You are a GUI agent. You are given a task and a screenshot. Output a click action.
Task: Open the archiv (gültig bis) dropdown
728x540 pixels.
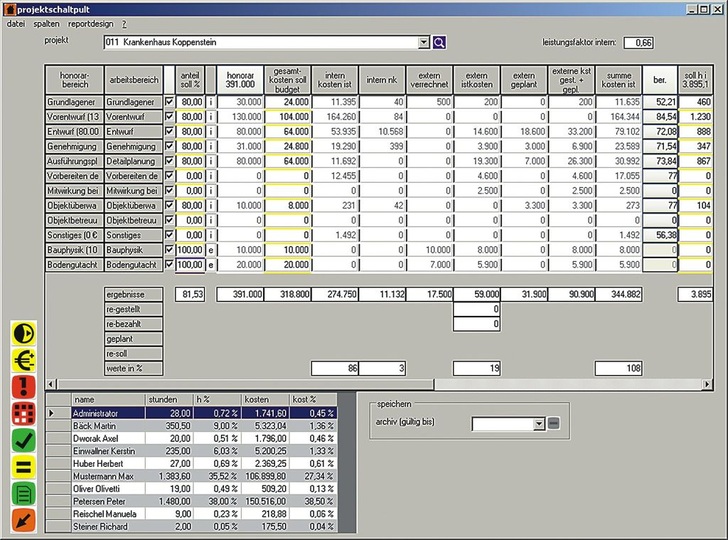pyautogui.click(x=539, y=424)
